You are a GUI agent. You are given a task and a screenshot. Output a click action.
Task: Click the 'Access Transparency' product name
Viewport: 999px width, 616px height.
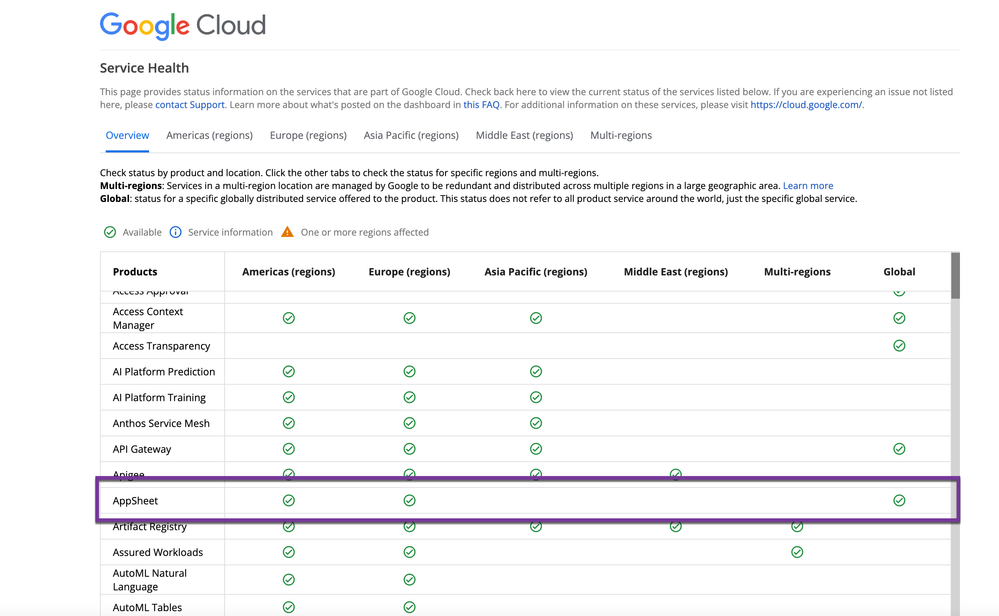click(161, 346)
